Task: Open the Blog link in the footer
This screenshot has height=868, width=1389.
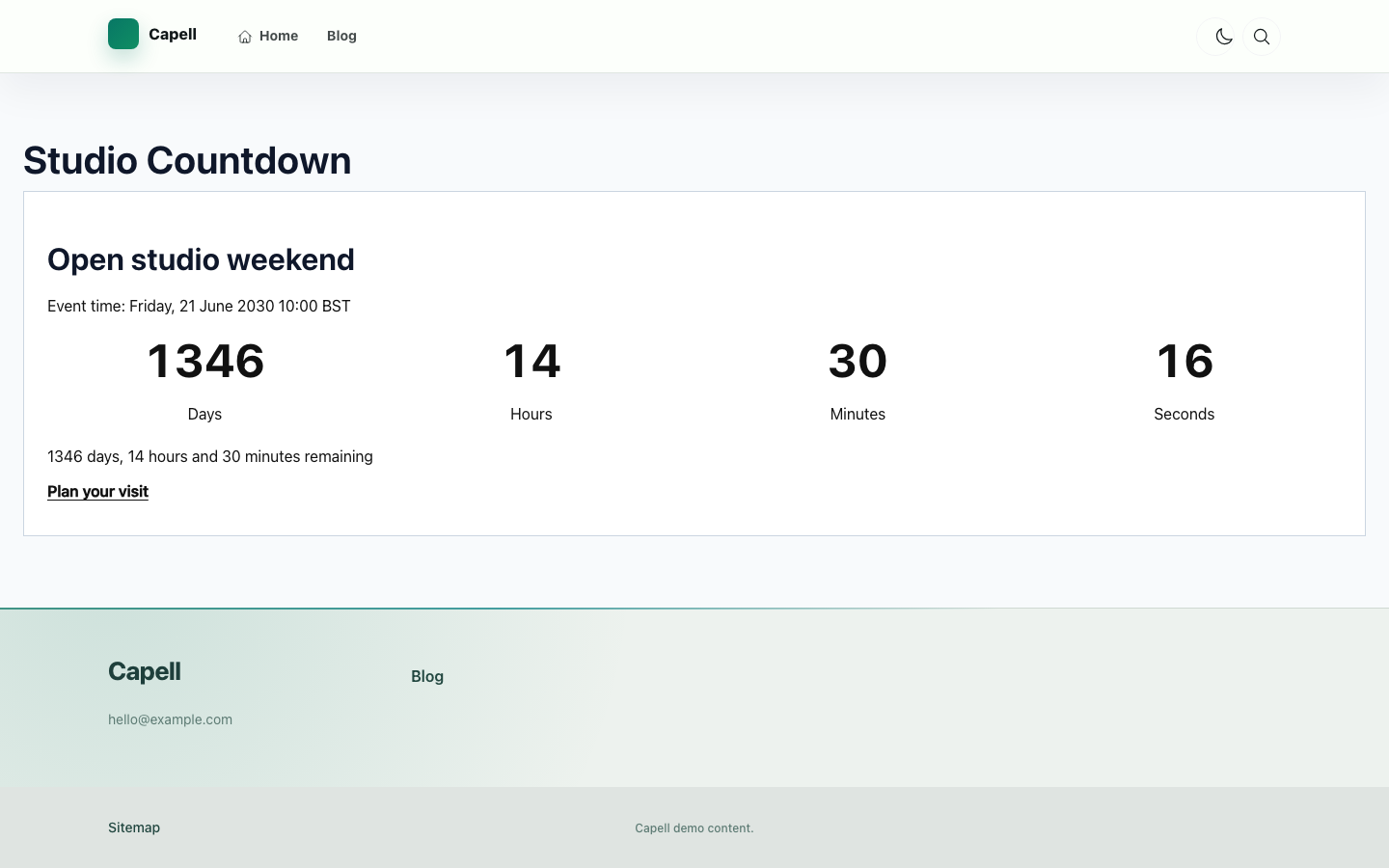Action: click(x=427, y=676)
